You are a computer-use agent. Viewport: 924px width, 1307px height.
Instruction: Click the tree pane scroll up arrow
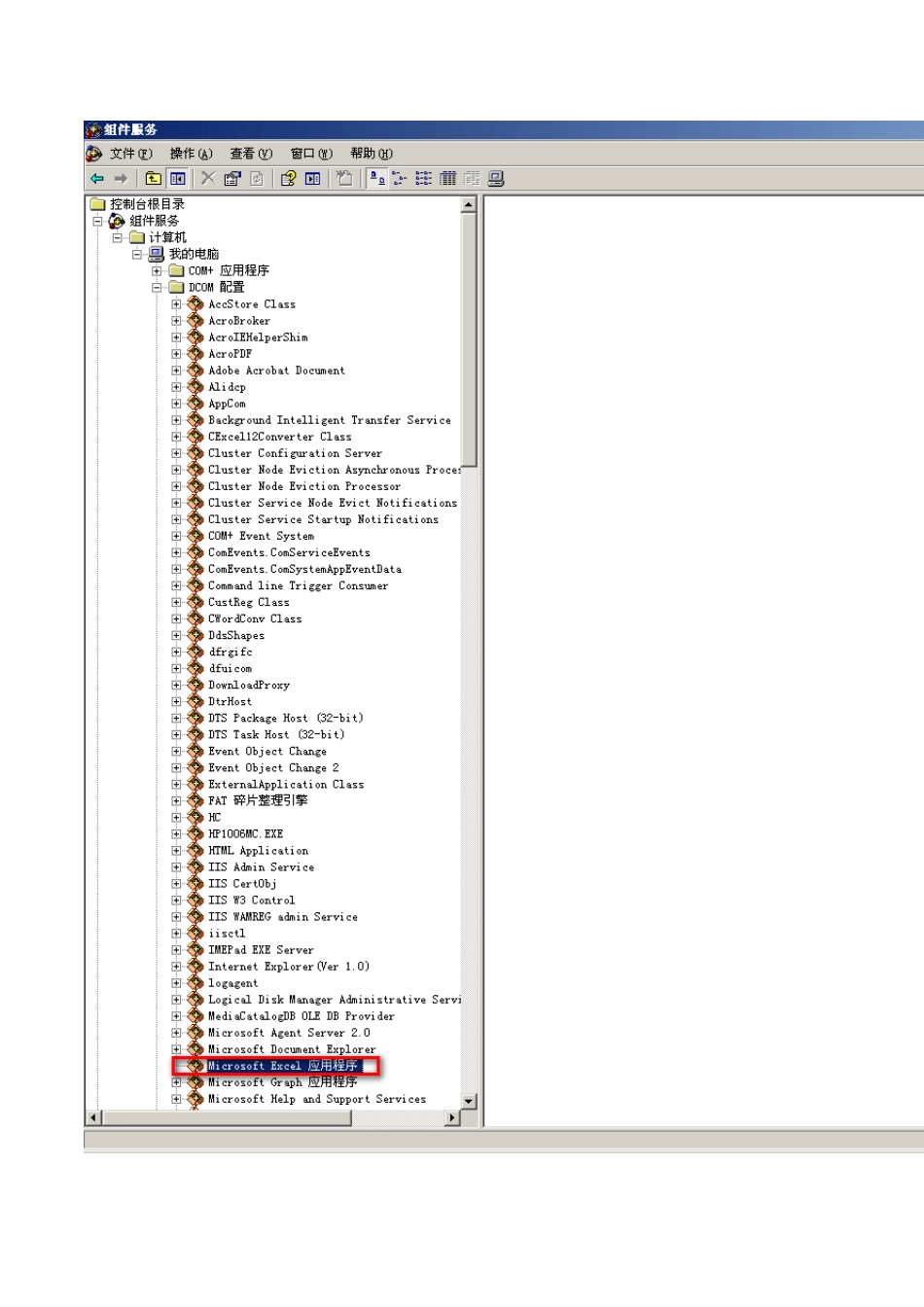(x=470, y=204)
